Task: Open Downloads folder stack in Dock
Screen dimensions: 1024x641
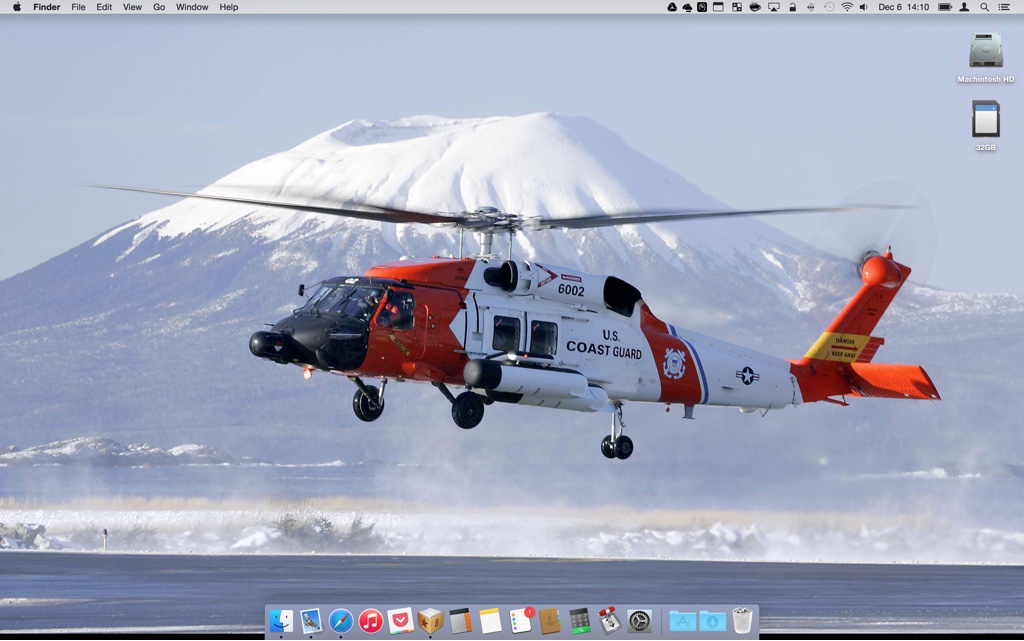Action: (x=712, y=621)
